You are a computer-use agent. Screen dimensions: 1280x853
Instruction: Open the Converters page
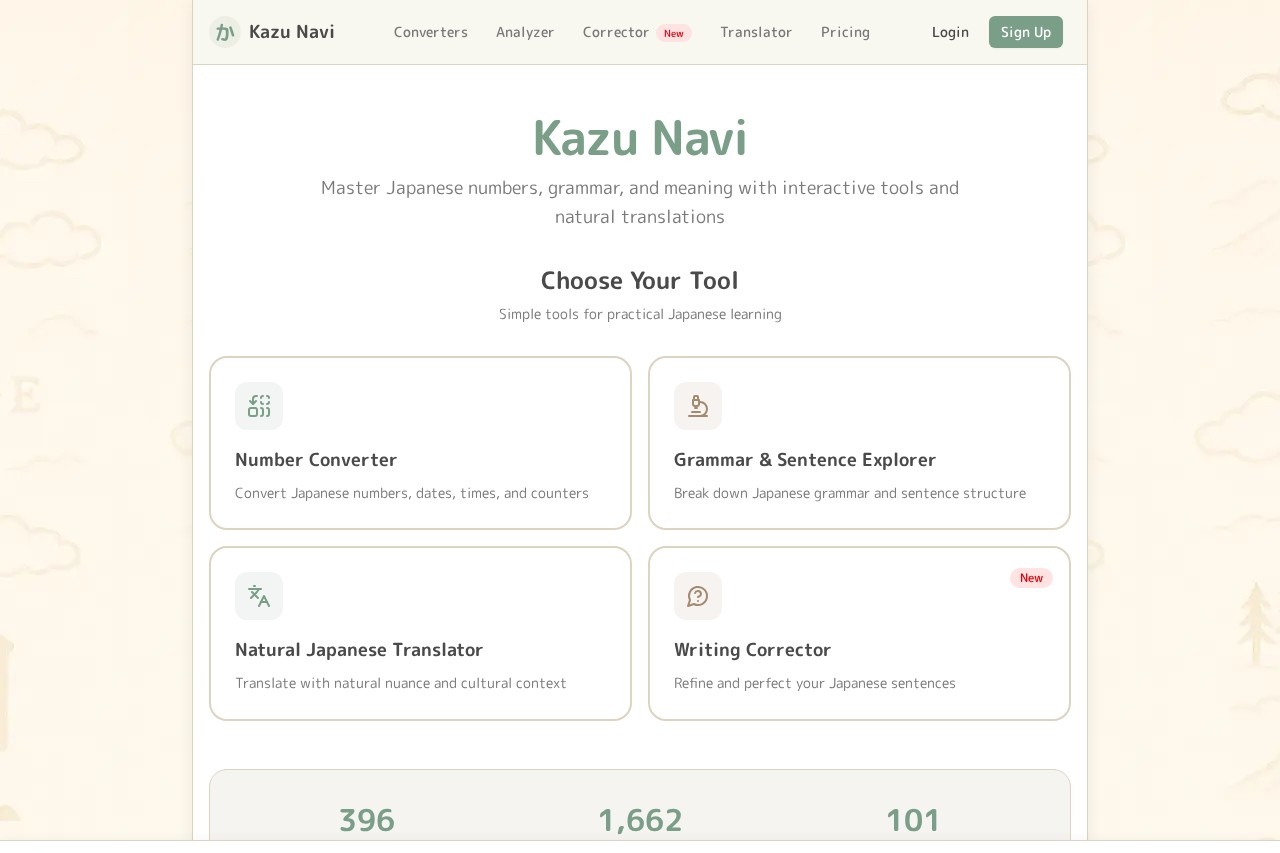pyautogui.click(x=431, y=32)
